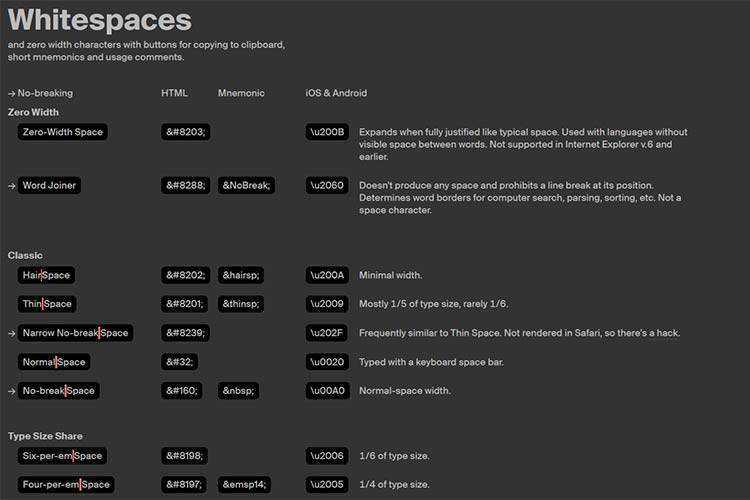This screenshot has height=500, width=750.
Task: Click the Word Joiner copy button
Action: tap(49, 185)
